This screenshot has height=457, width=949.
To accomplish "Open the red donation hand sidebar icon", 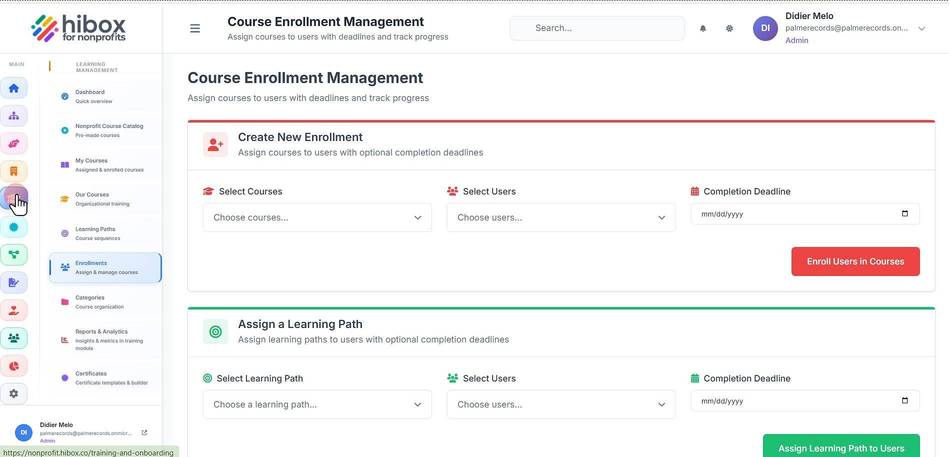I will [x=13, y=310].
